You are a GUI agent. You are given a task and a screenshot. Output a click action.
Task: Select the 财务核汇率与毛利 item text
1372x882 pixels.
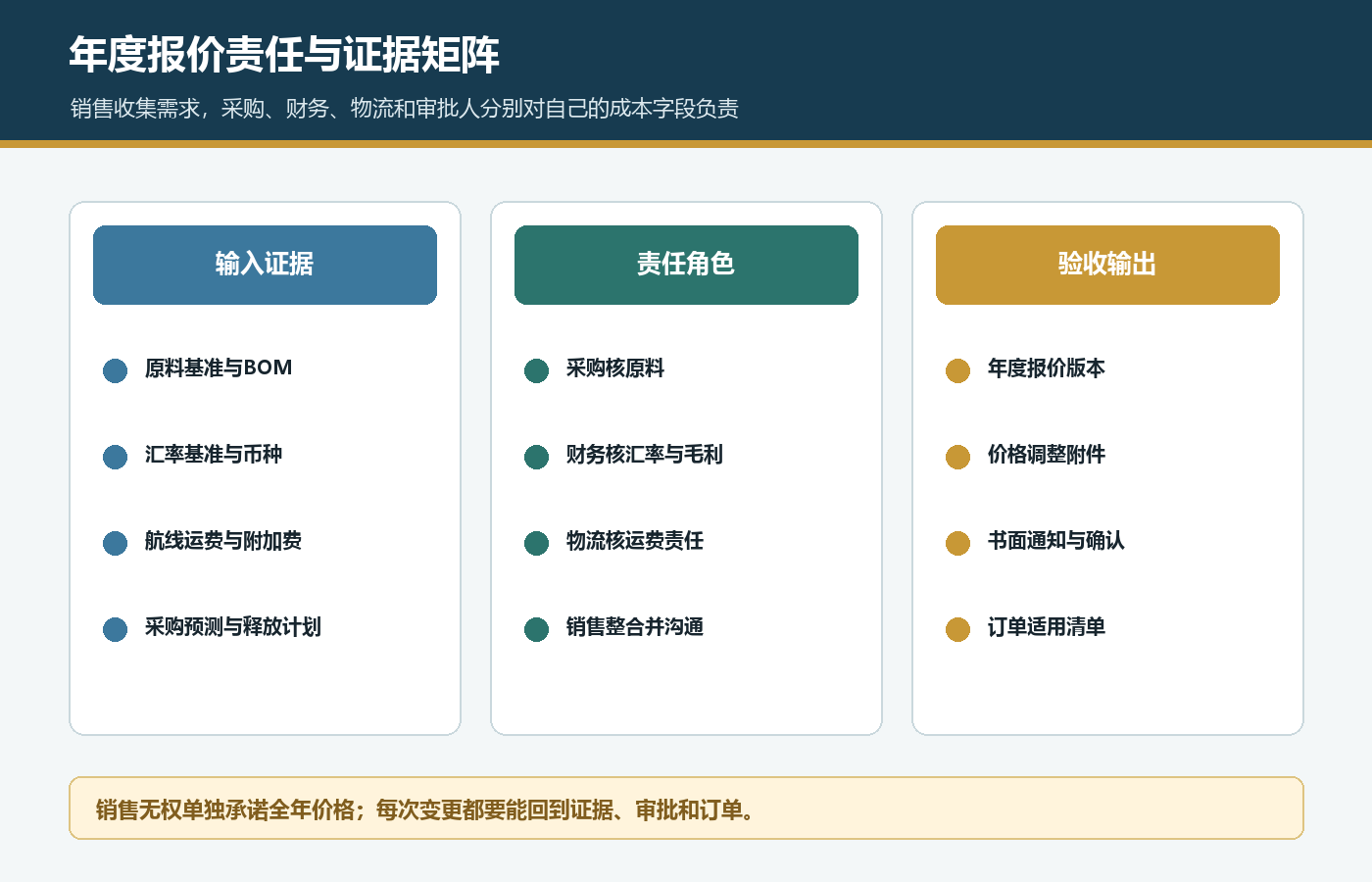tap(645, 455)
